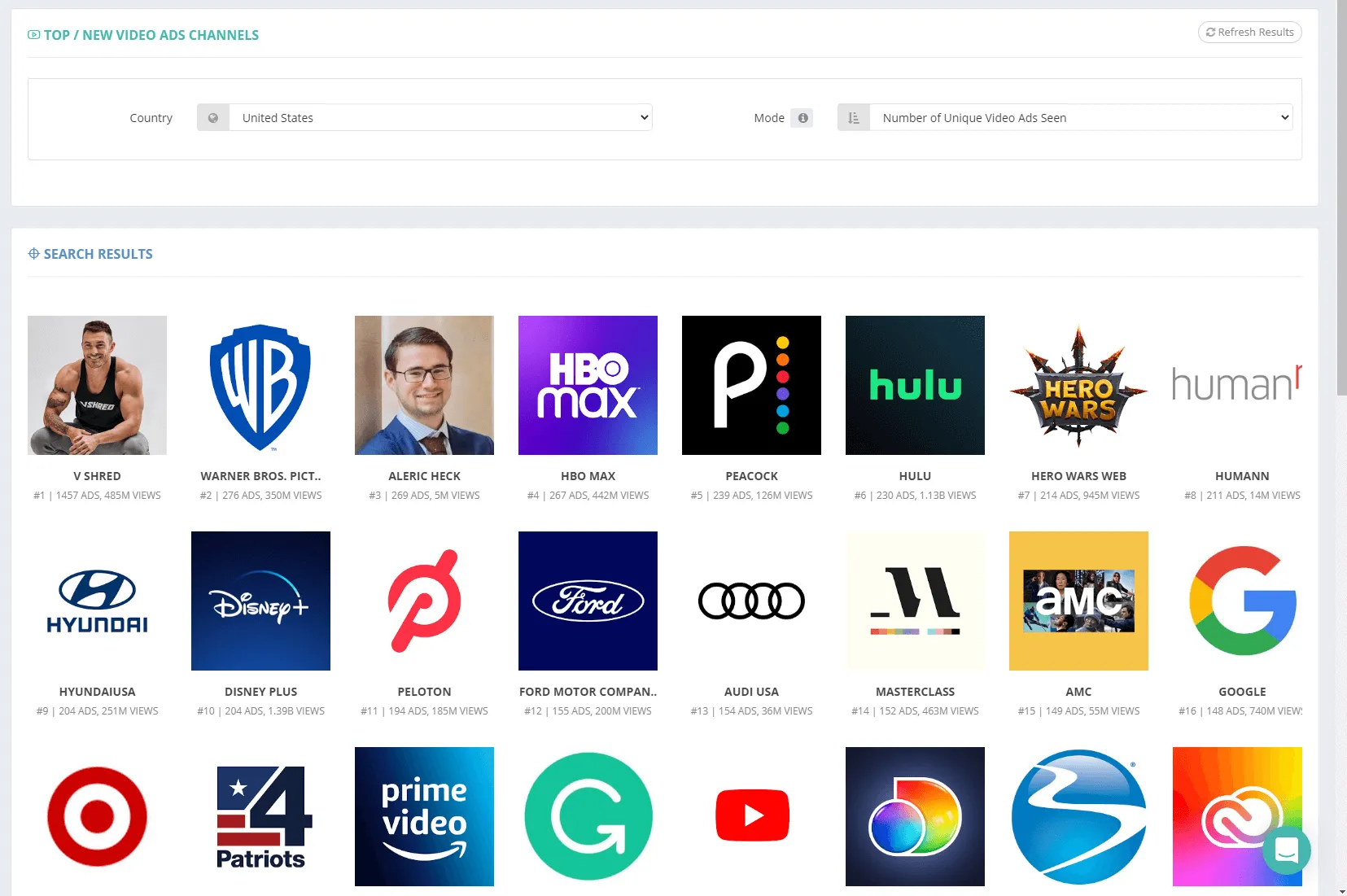Click the YouTube play logo
1347x896 pixels.
751,816
